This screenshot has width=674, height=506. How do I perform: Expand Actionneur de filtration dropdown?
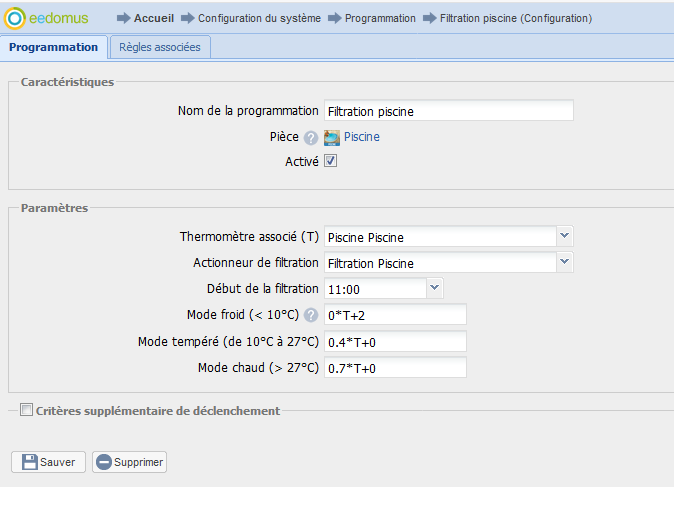565,262
